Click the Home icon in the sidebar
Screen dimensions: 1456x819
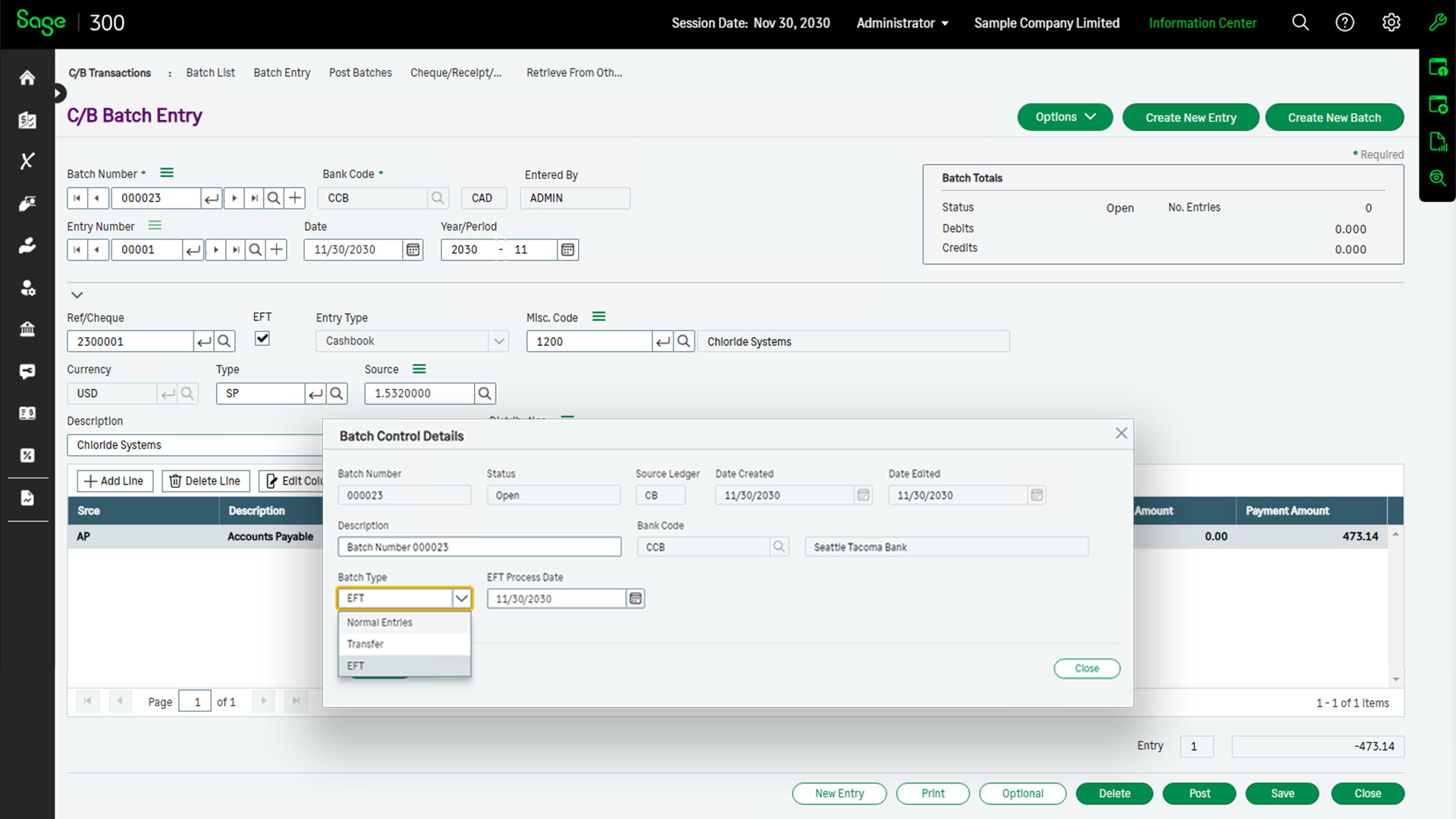27,77
